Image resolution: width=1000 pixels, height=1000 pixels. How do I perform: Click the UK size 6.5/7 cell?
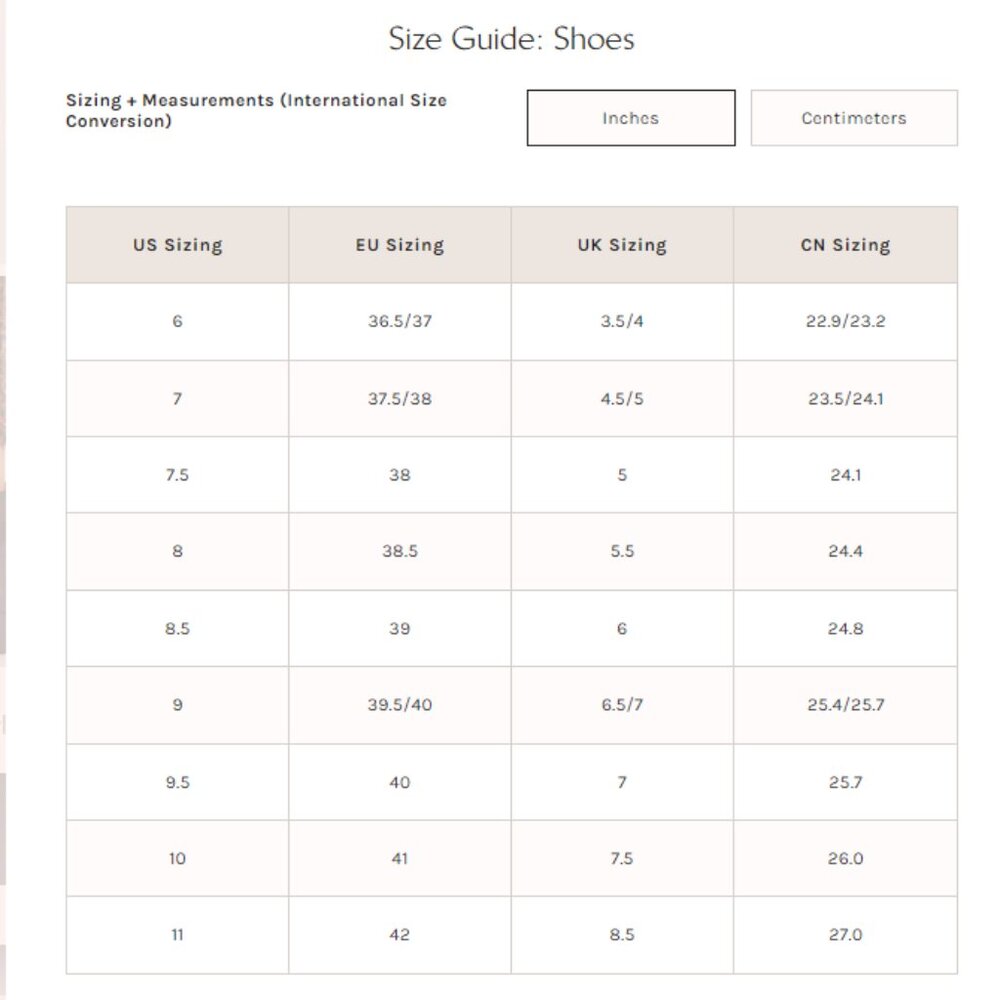click(x=622, y=705)
